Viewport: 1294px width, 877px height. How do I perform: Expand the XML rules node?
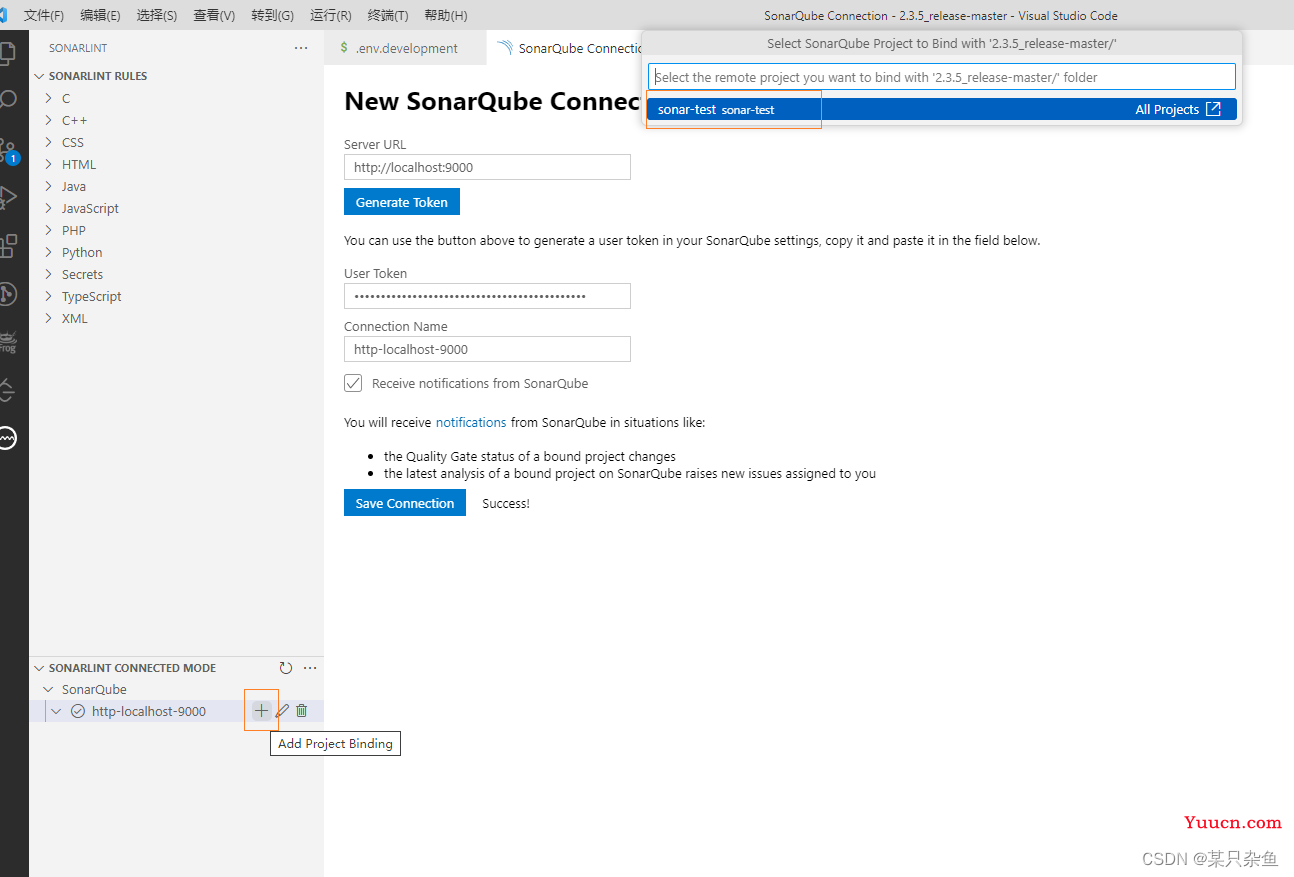48,318
